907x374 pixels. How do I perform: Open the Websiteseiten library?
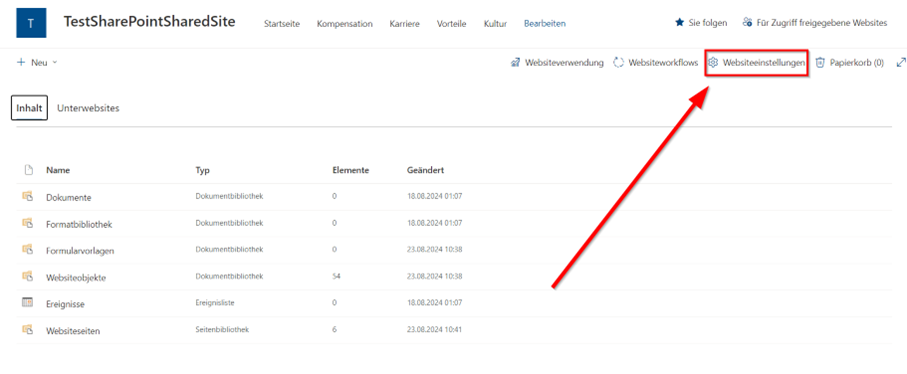click(73, 331)
